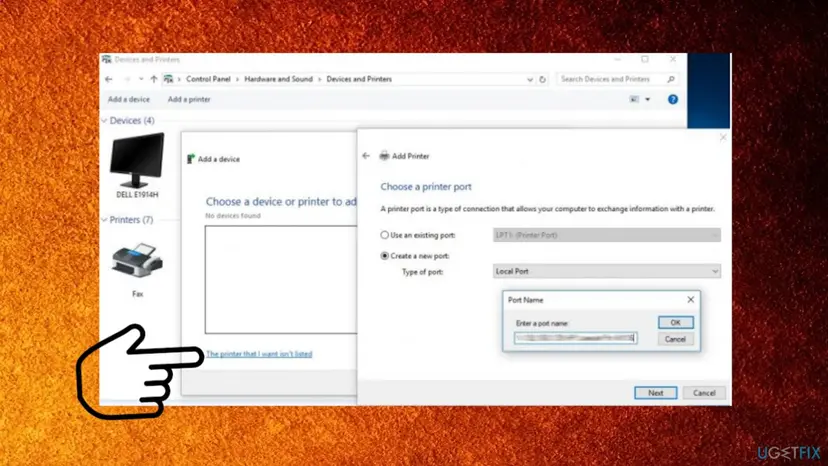The height and width of the screenshot is (466, 828).
Task: Confirm port name with OK
Action: pyautogui.click(x=675, y=322)
